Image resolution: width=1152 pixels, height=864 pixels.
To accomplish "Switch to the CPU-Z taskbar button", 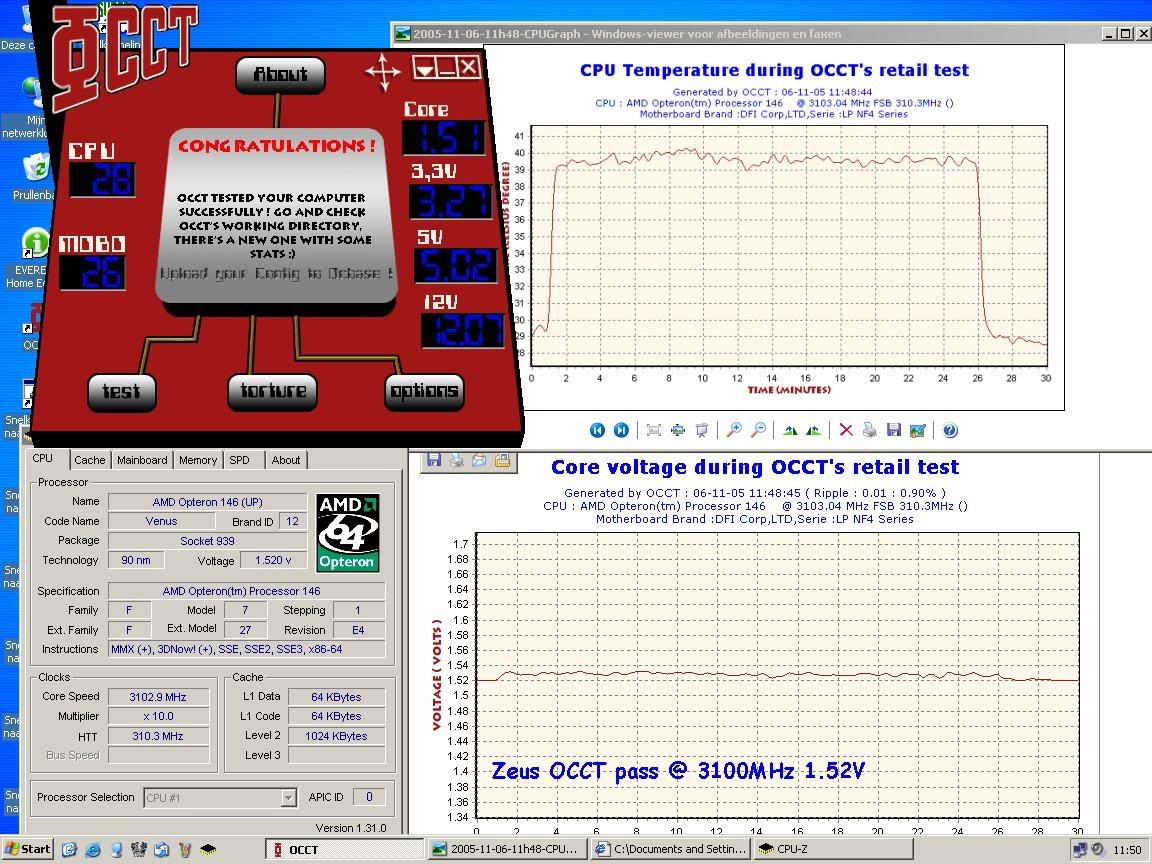I will [833, 849].
